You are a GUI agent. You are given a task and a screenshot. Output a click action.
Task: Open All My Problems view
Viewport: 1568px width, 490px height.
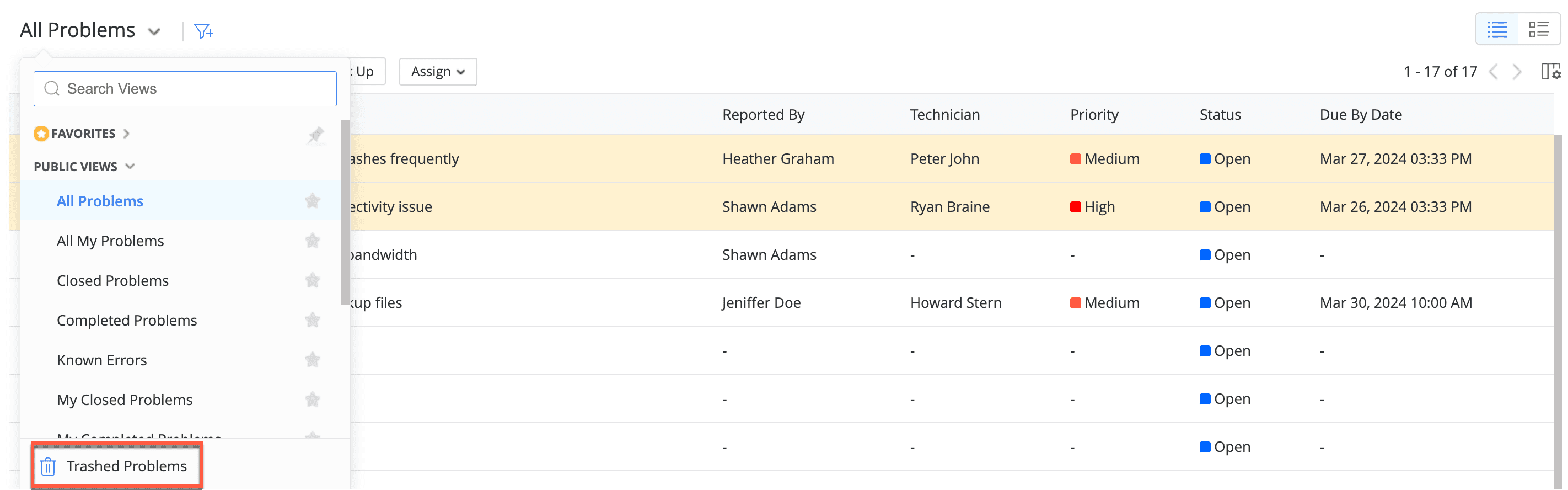110,241
